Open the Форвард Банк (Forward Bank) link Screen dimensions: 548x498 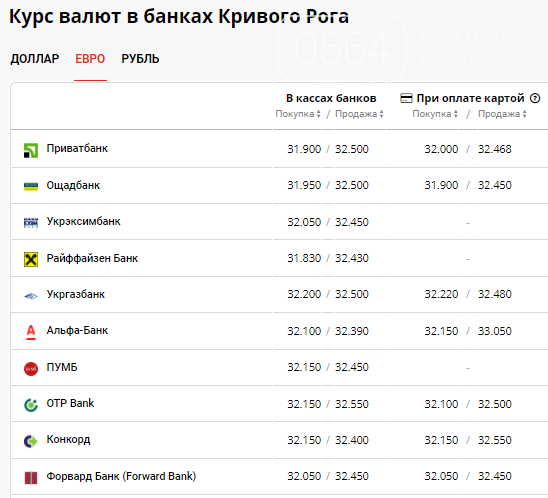[x=121, y=476]
